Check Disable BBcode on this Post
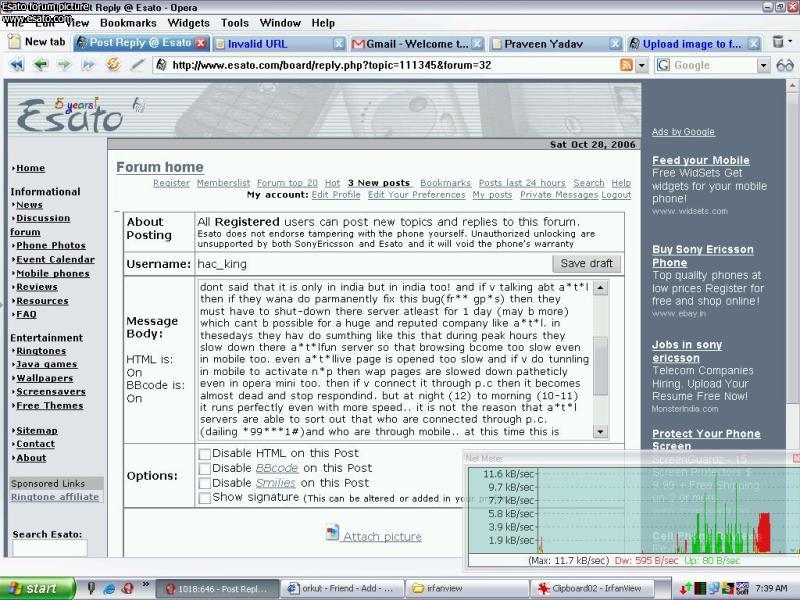This screenshot has width=800, height=600. pos(205,468)
